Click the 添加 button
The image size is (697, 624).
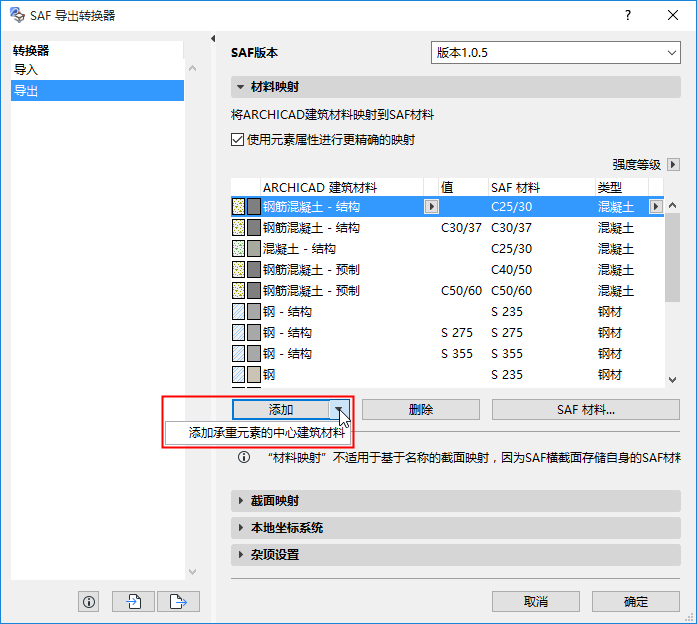tap(281, 409)
